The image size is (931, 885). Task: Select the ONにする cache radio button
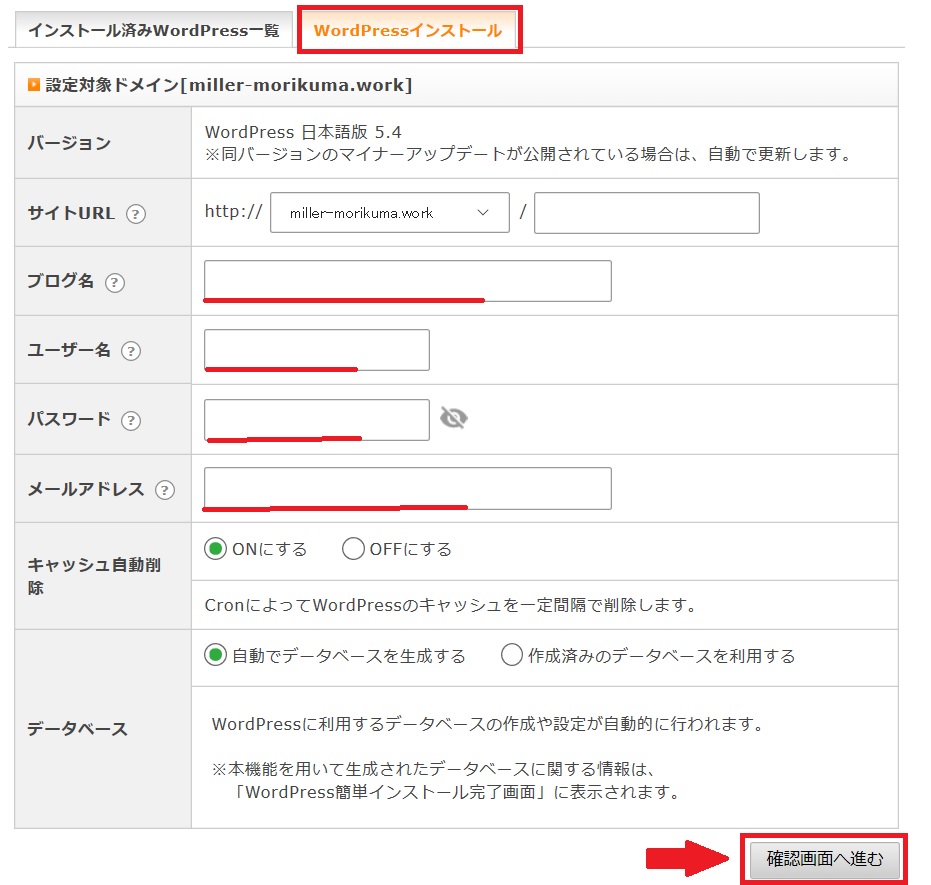pyautogui.click(x=216, y=549)
